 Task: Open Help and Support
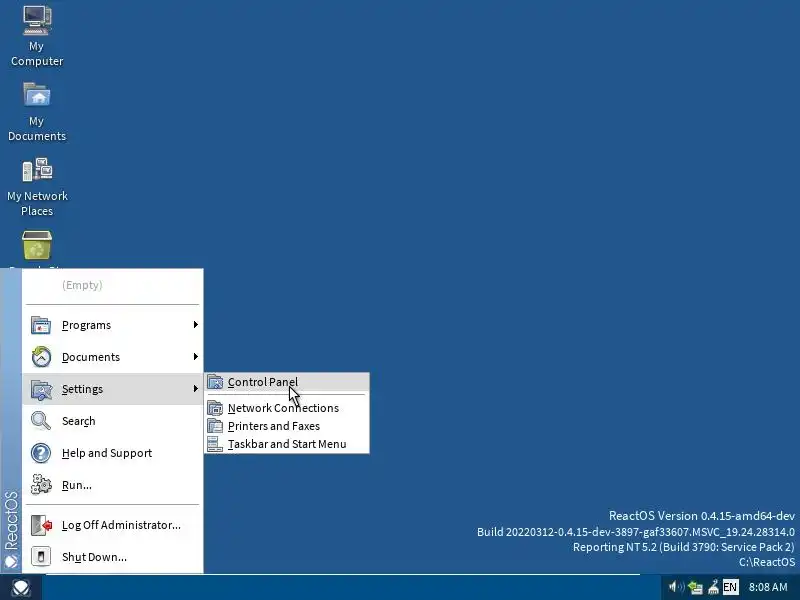pos(113,453)
